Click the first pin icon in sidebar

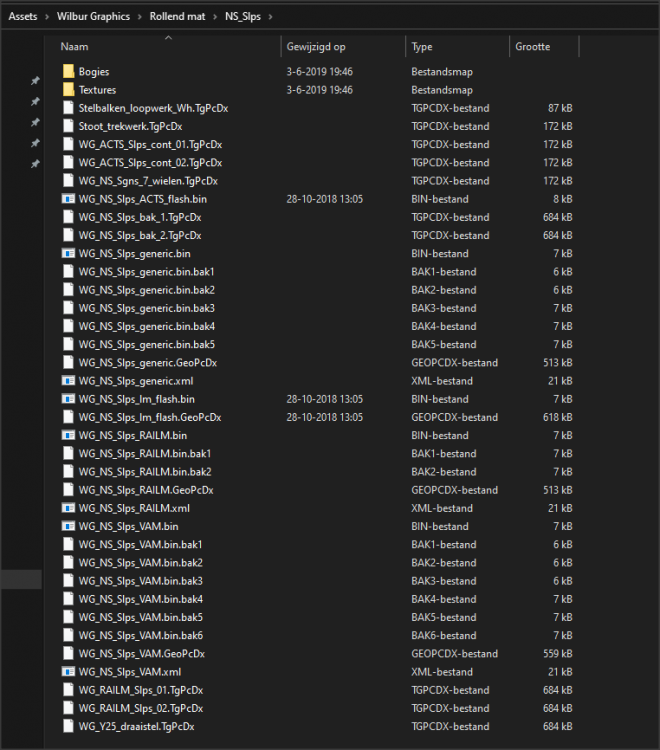coord(35,81)
